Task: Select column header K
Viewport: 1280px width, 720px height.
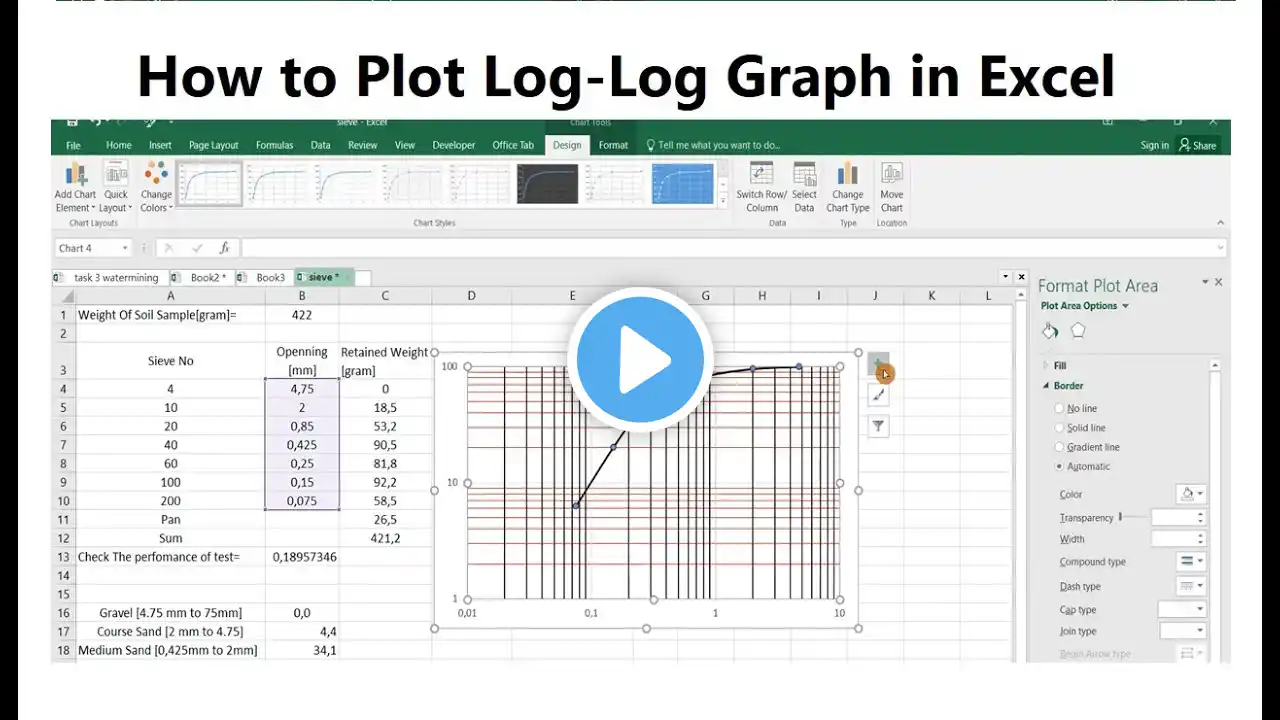Action: pyautogui.click(x=932, y=296)
